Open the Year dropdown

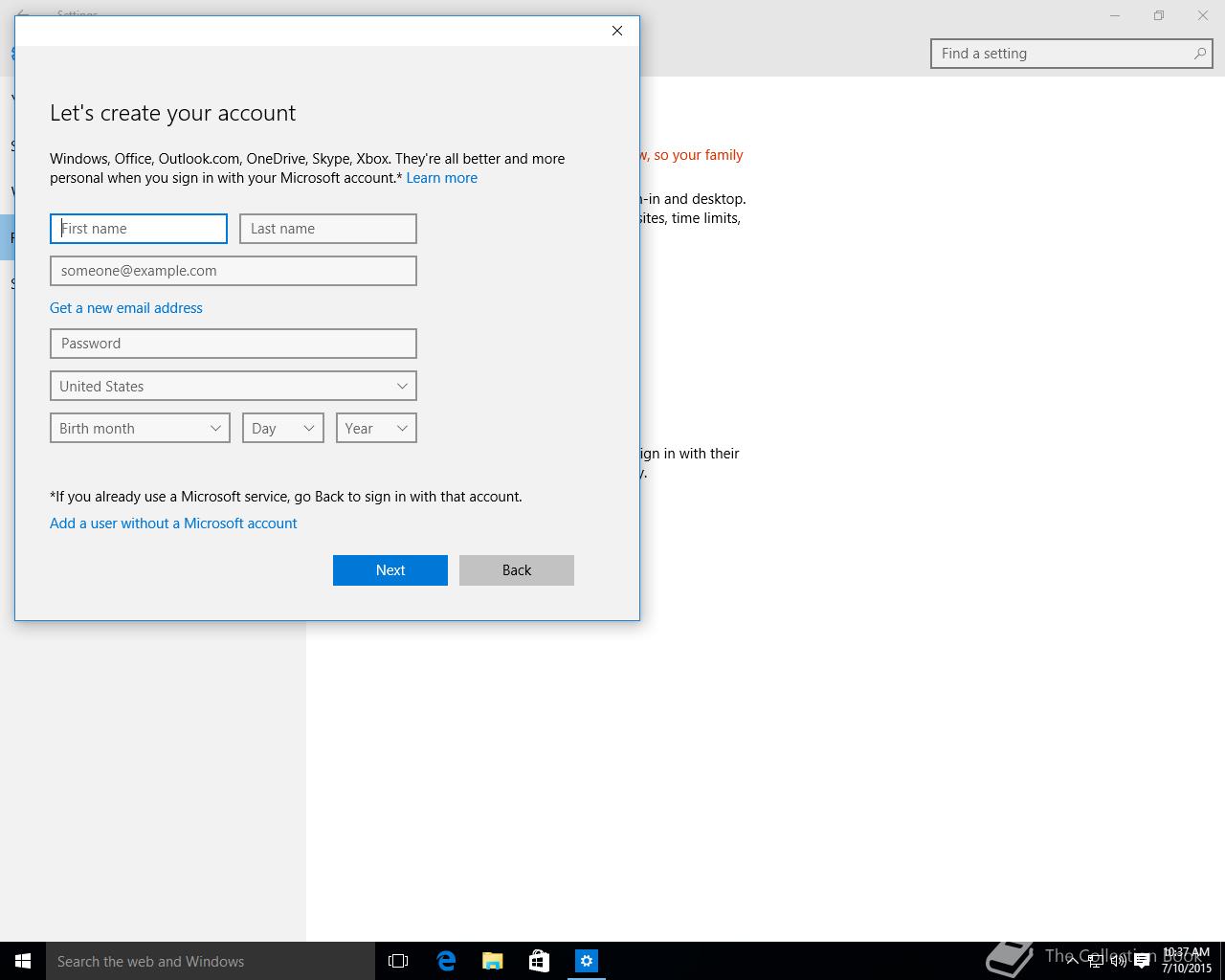(376, 428)
